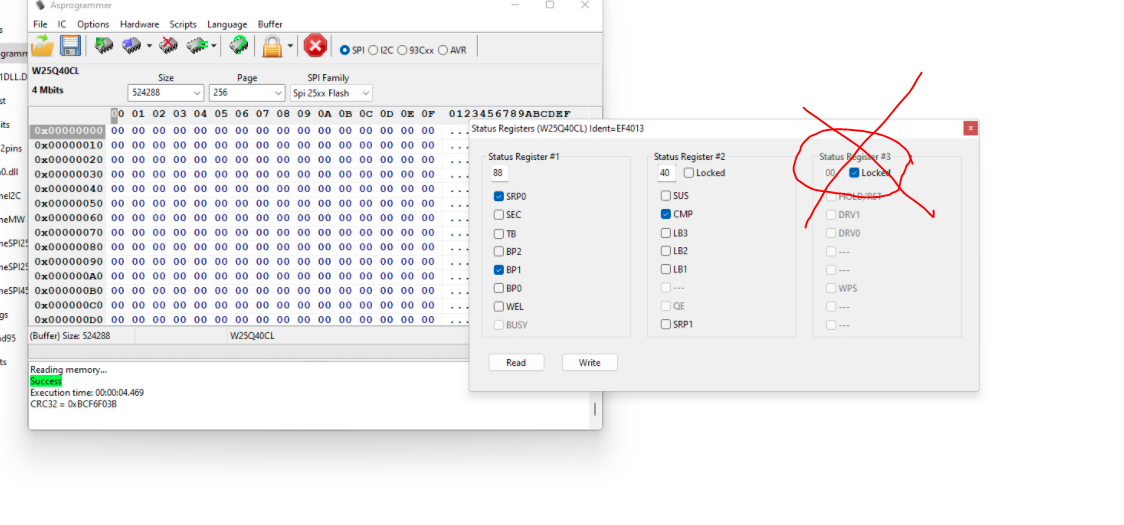This screenshot has height=525, width=1124.
Task: Click the CRC32 = 0xBCF6F03B log line
Action: [x=73, y=405]
